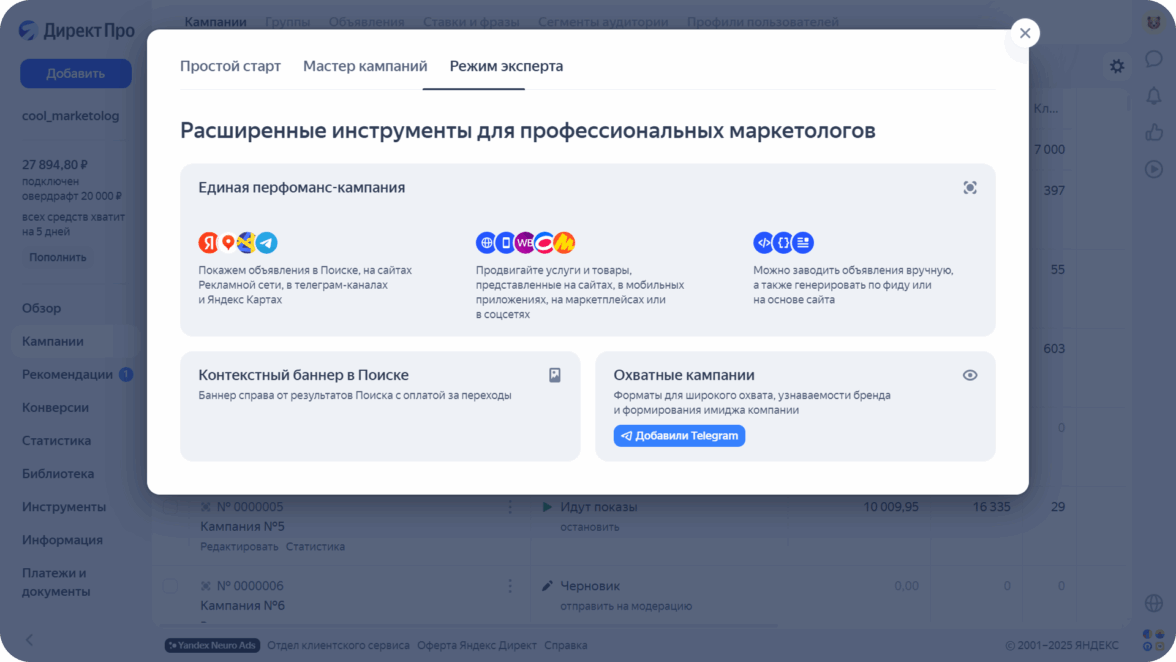Click the Wildberries WB icon

(x=525, y=242)
